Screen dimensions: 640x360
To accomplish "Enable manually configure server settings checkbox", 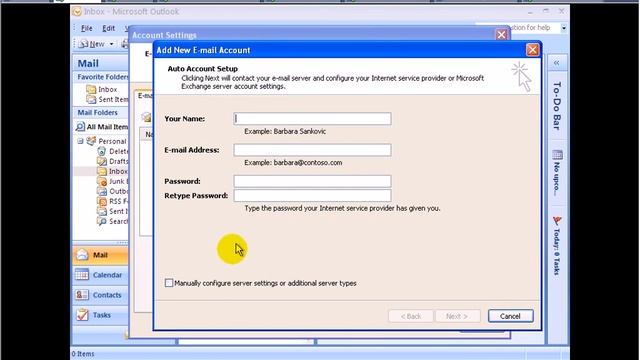I will click(x=169, y=283).
